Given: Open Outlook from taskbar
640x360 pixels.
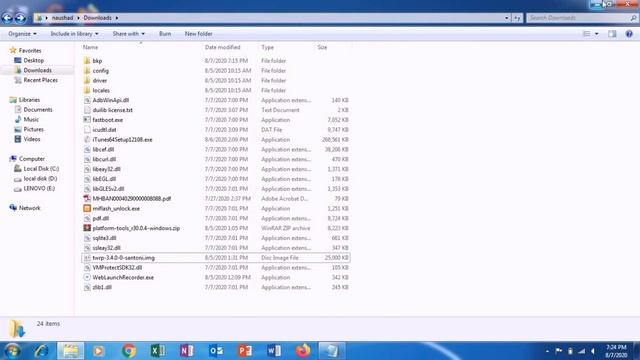Looking at the screenshot, I should 216,351.
